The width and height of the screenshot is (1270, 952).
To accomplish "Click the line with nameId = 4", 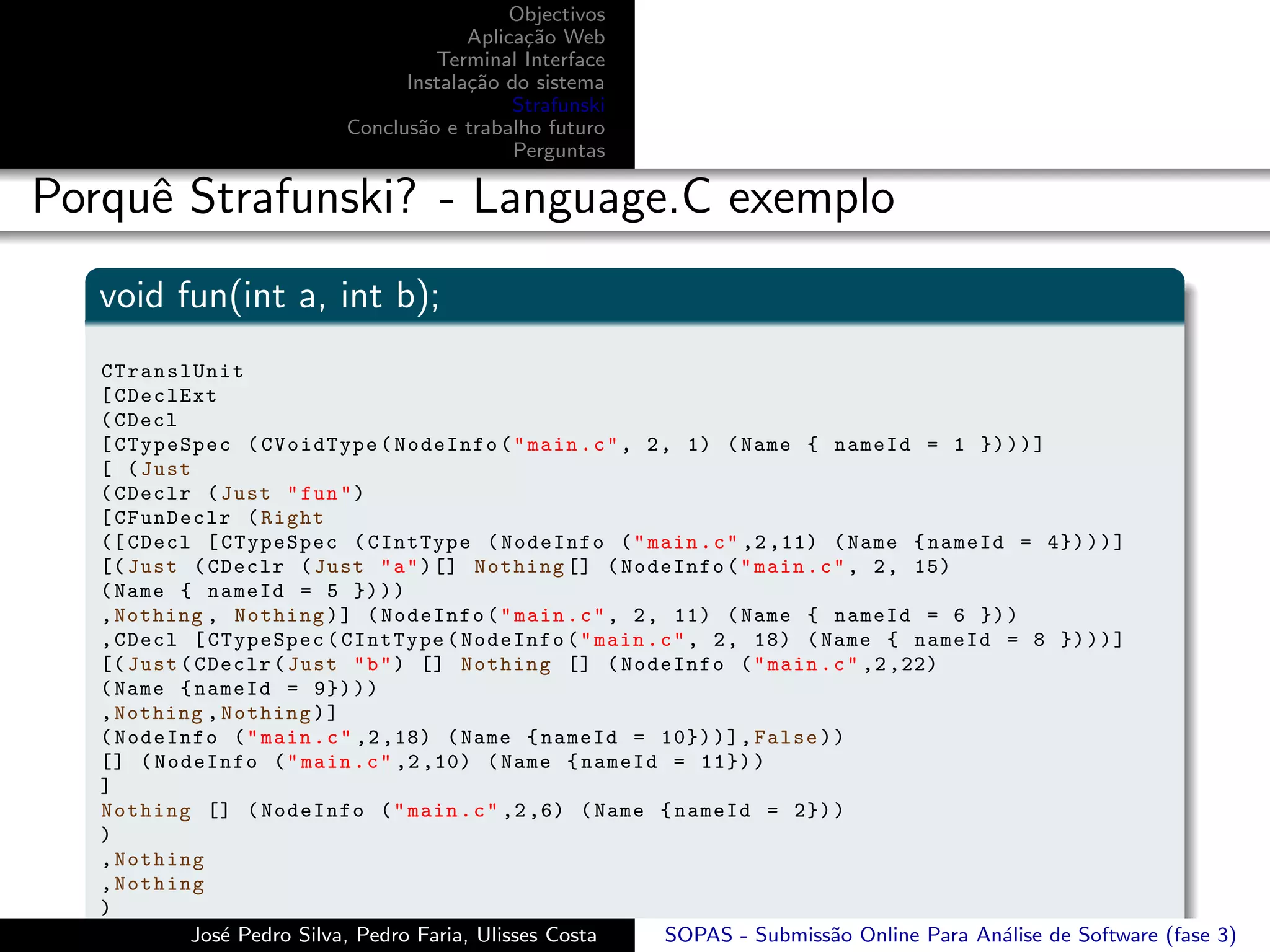I will [x=612, y=542].
